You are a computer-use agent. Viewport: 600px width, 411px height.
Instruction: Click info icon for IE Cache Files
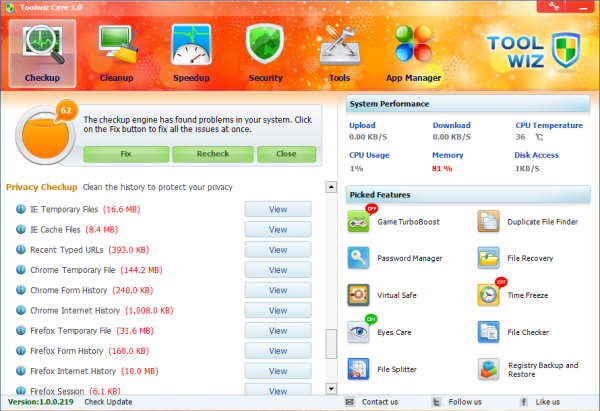pos(21,229)
